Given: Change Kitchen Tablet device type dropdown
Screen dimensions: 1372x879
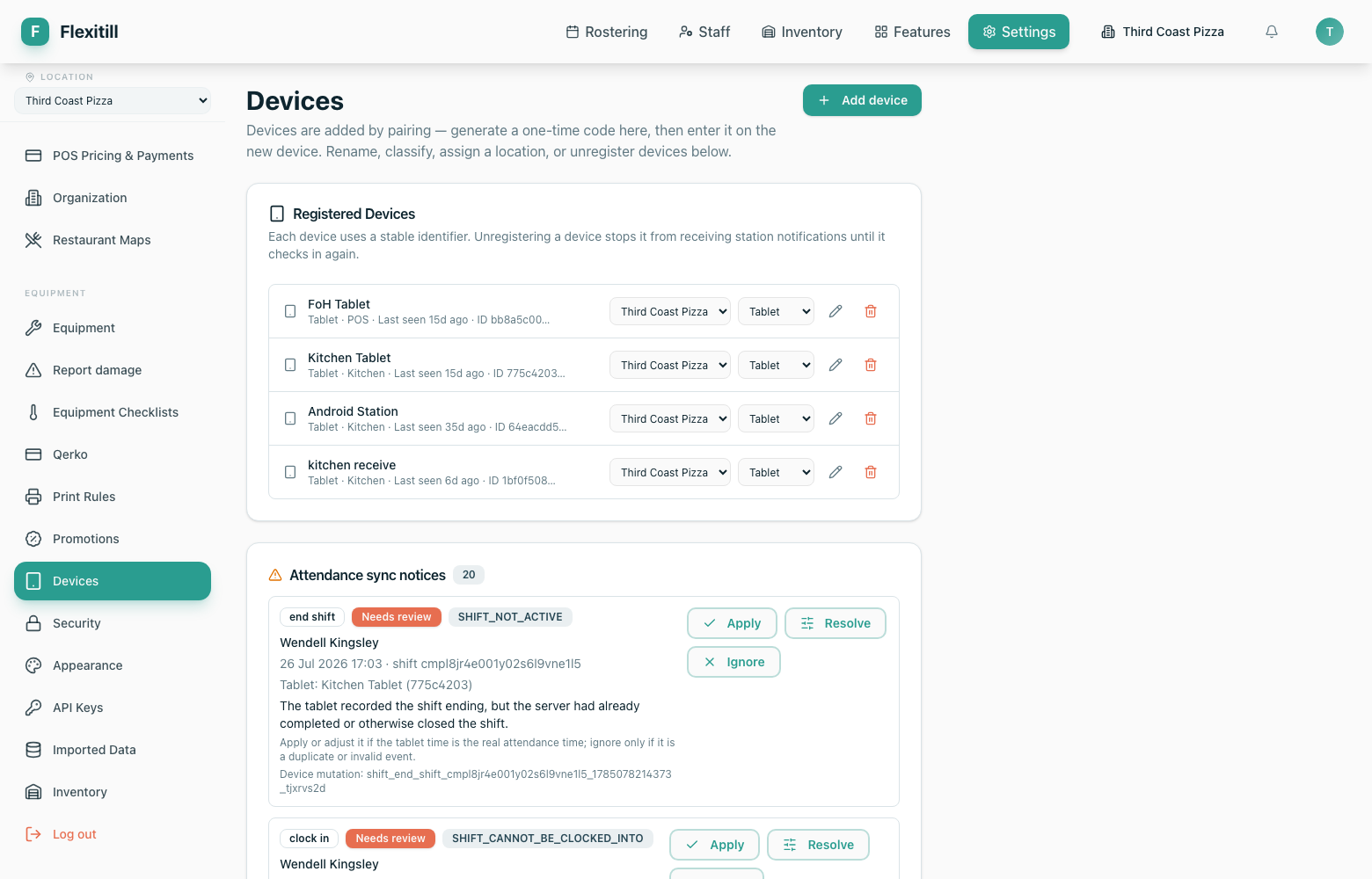Looking at the screenshot, I should coord(776,365).
